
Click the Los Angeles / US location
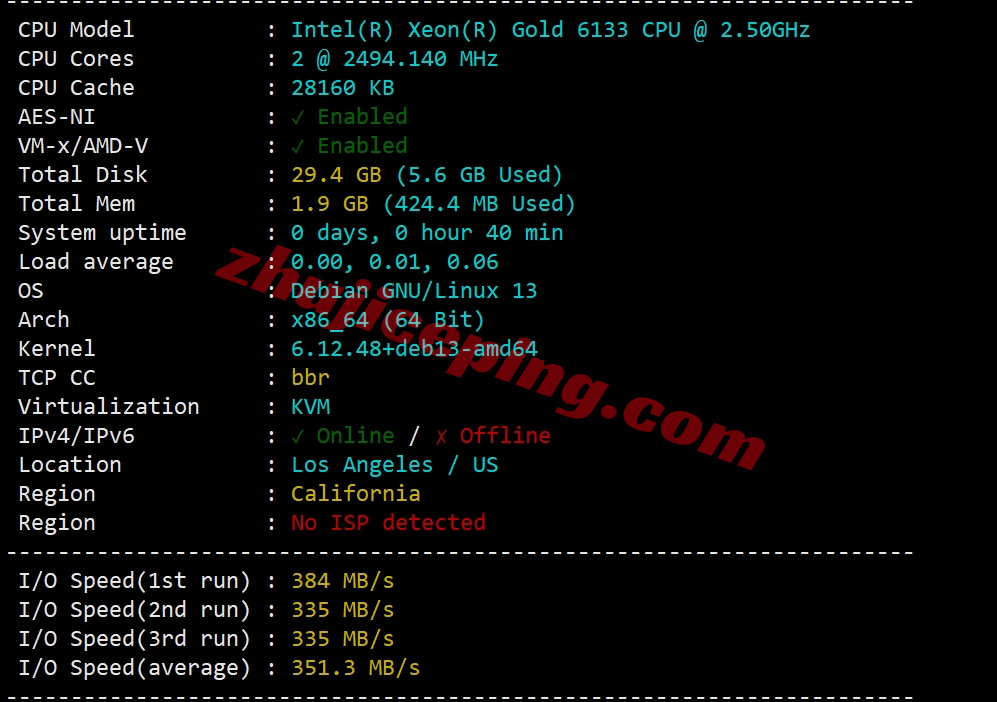pos(395,465)
